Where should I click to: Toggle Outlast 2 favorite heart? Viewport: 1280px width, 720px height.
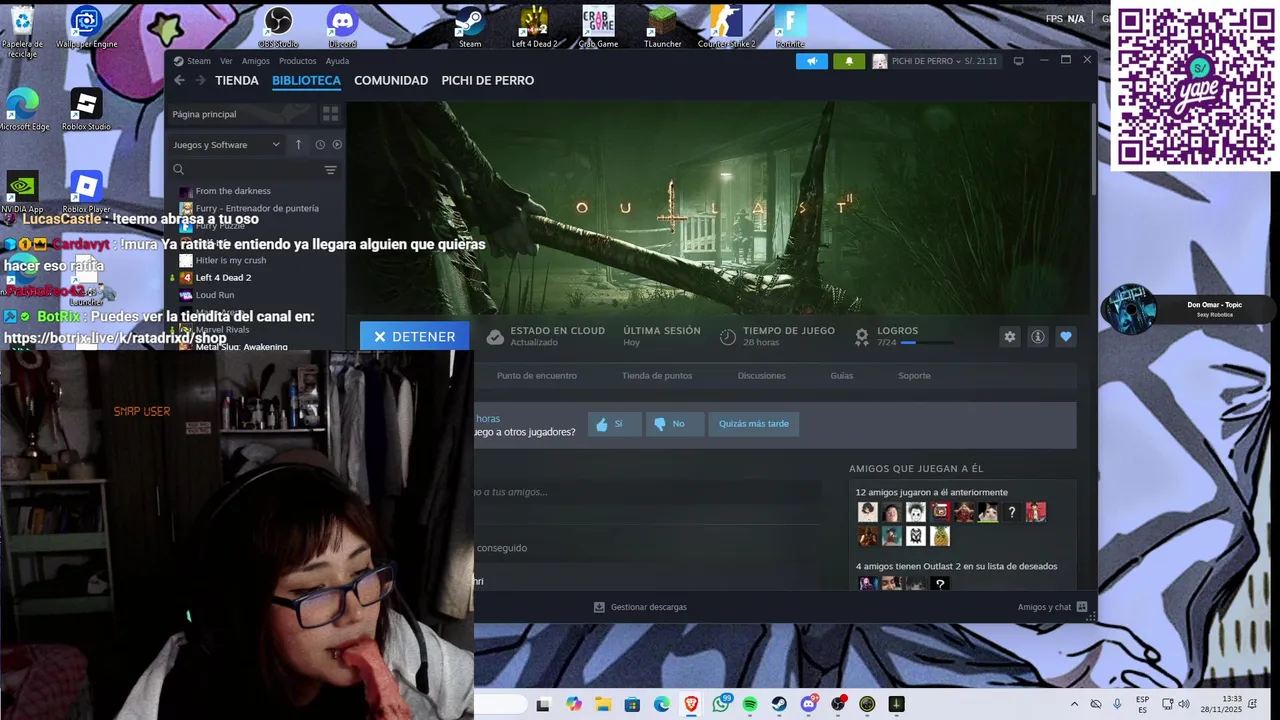point(1066,337)
